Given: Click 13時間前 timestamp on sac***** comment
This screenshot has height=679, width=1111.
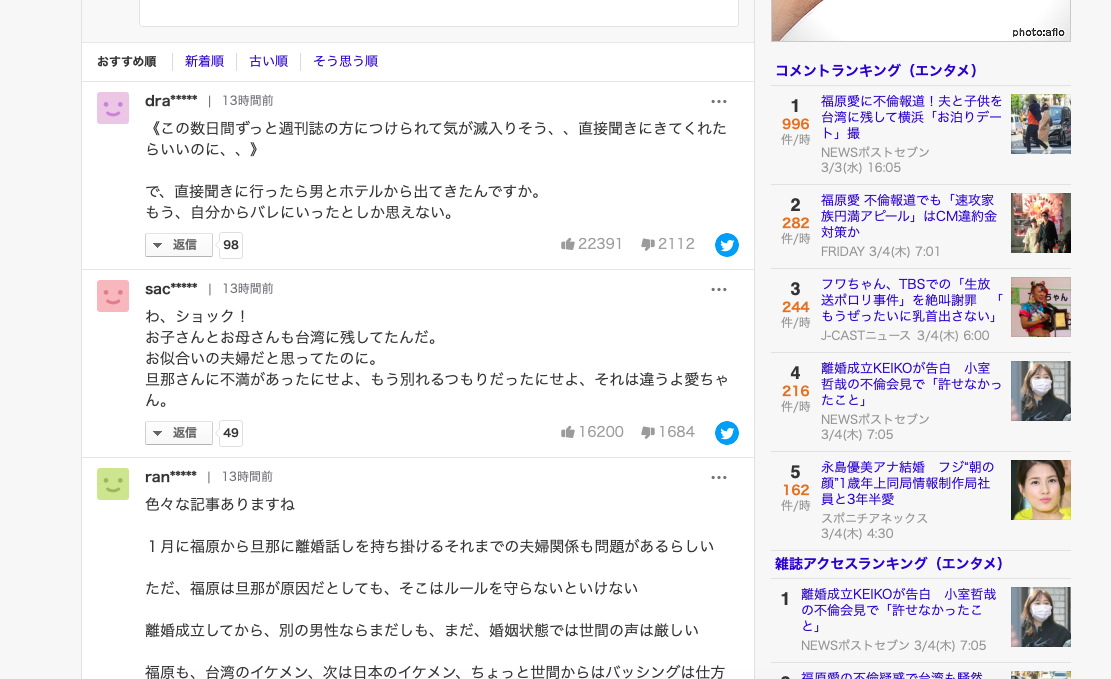Looking at the screenshot, I should pos(247,288).
